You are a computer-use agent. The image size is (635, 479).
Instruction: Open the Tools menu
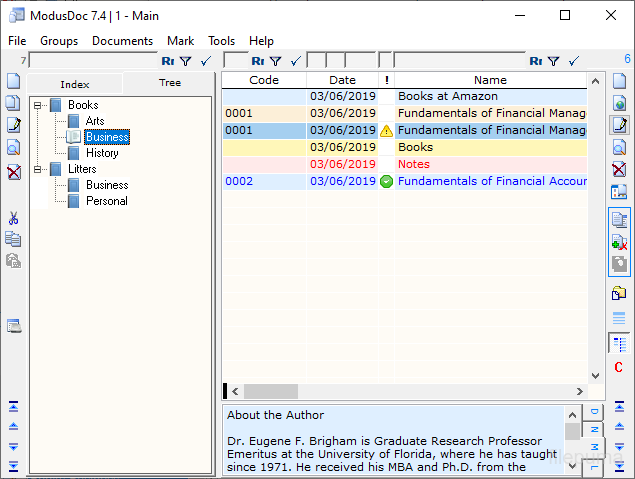click(221, 41)
